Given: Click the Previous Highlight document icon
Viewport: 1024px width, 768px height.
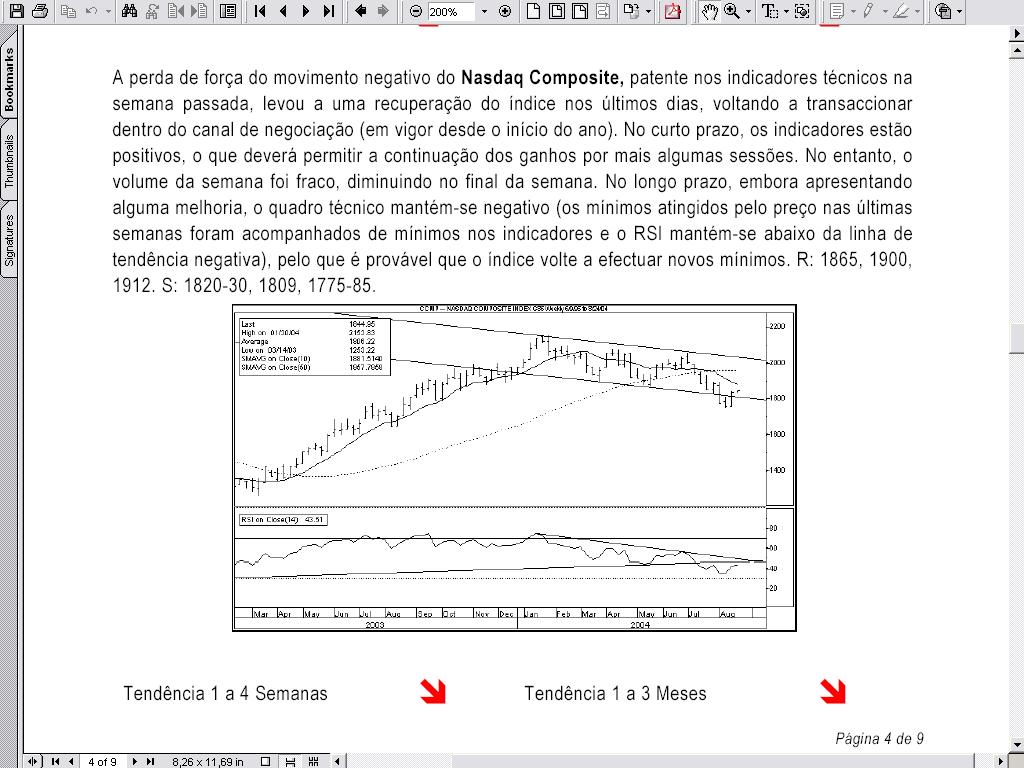Looking at the screenshot, I should tap(174, 10).
